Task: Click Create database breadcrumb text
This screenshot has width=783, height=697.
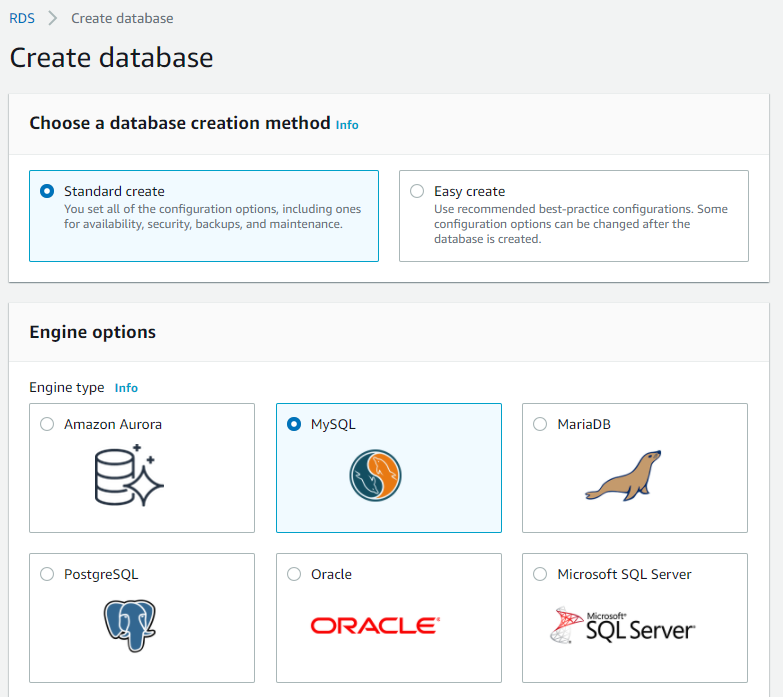Action: [122, 18]
